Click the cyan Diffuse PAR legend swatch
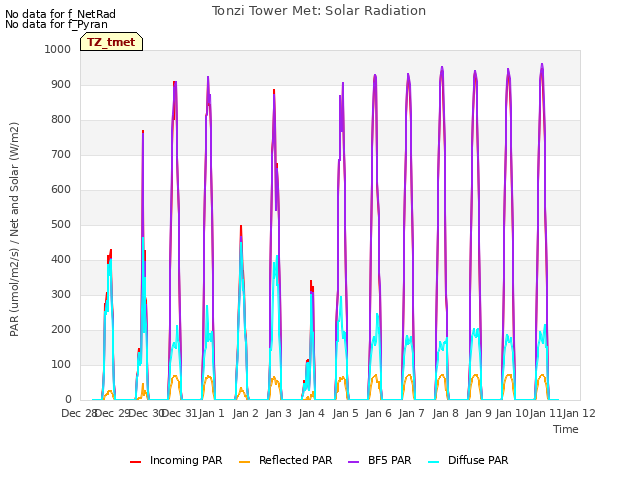The width and height of the screenshot is (640, 480). 433,462
